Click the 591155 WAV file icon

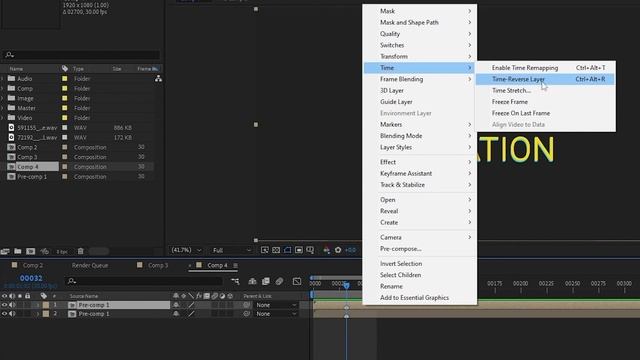[11, 128]
